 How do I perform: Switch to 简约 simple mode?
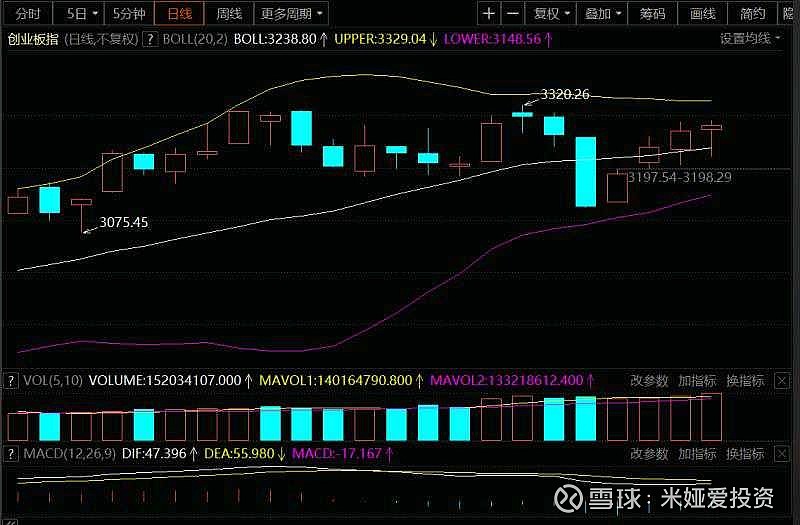tap(753, 13)
